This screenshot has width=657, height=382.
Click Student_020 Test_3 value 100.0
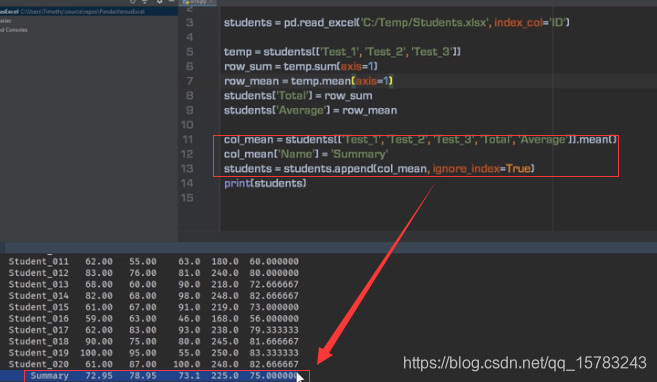click(187, 364)
